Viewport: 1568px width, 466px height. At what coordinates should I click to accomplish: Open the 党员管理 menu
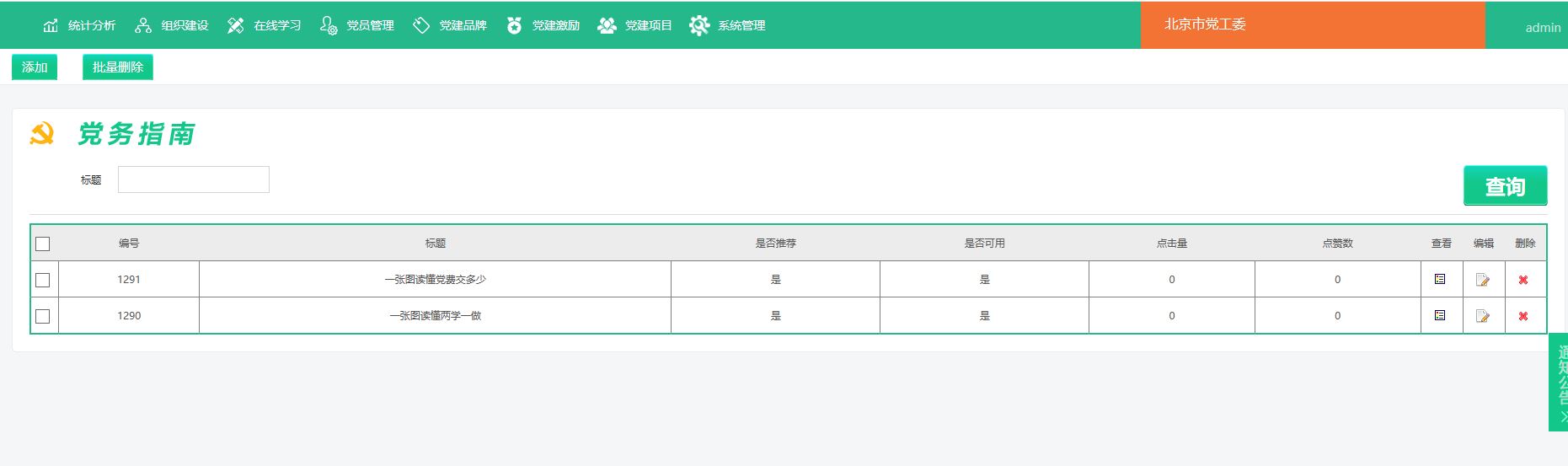click(357, 25)
